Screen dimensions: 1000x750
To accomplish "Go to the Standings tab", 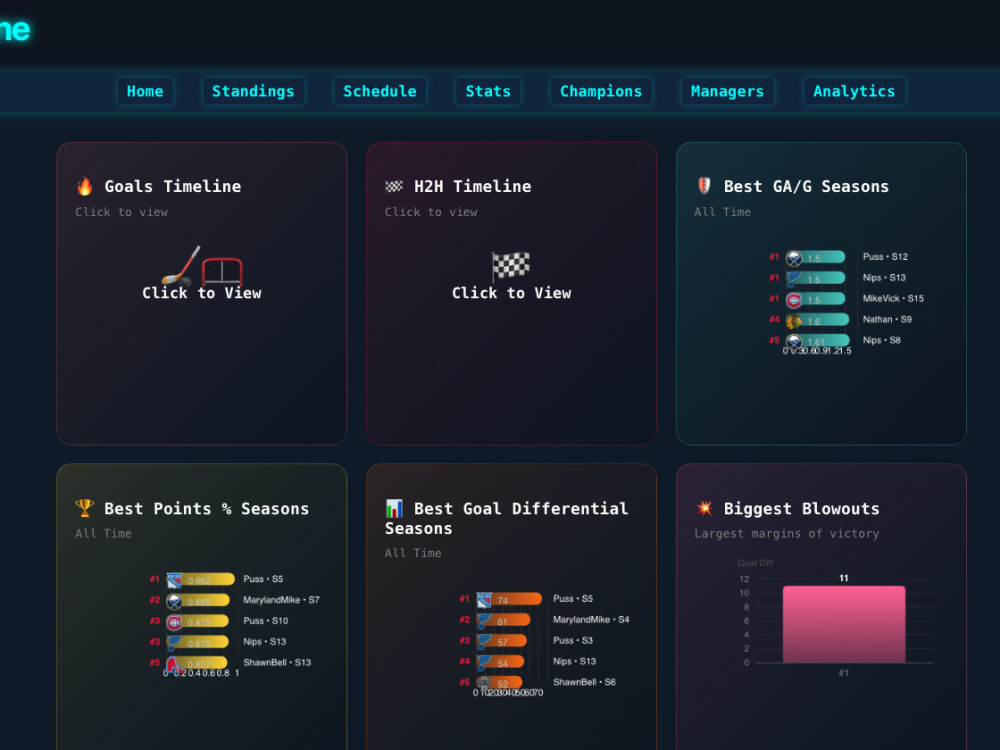I will (x=253, y=91).
